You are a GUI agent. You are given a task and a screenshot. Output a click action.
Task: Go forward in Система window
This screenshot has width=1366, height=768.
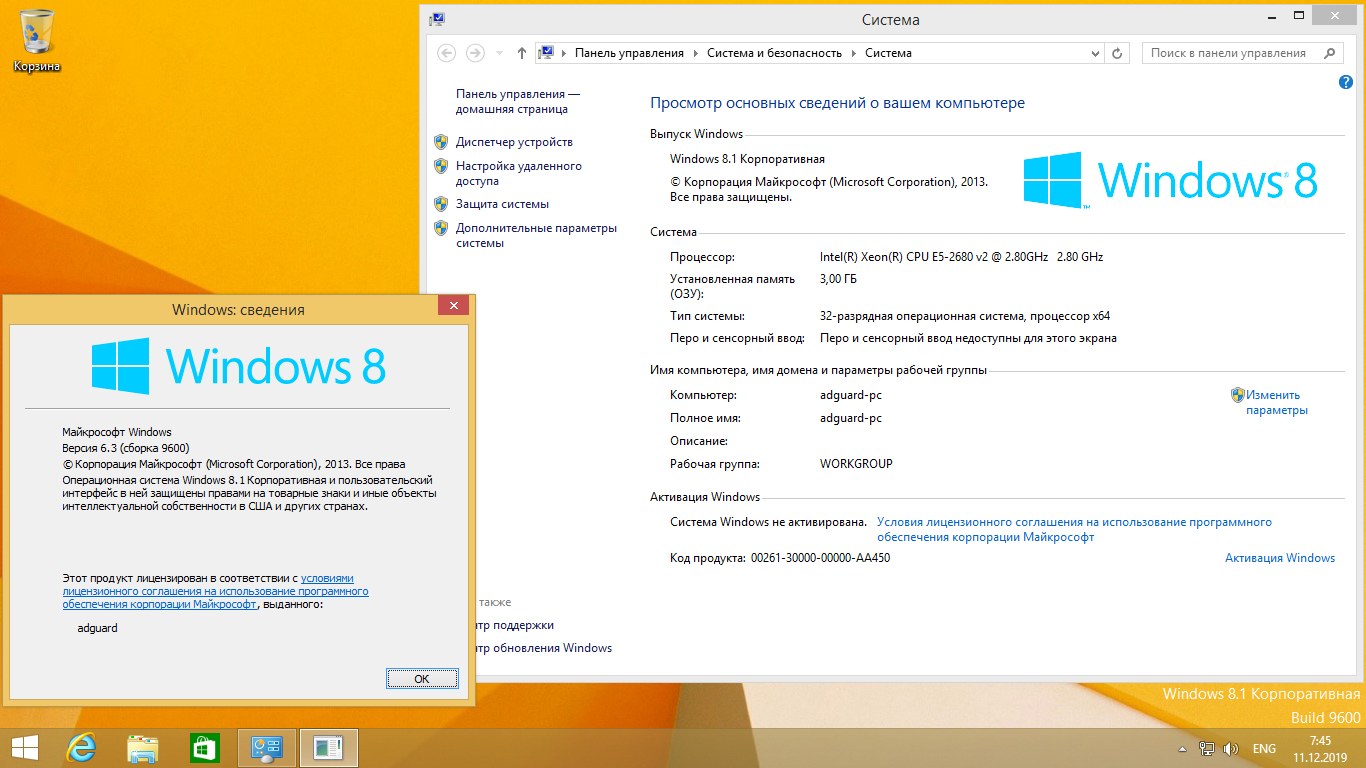(x=475, y=53)
